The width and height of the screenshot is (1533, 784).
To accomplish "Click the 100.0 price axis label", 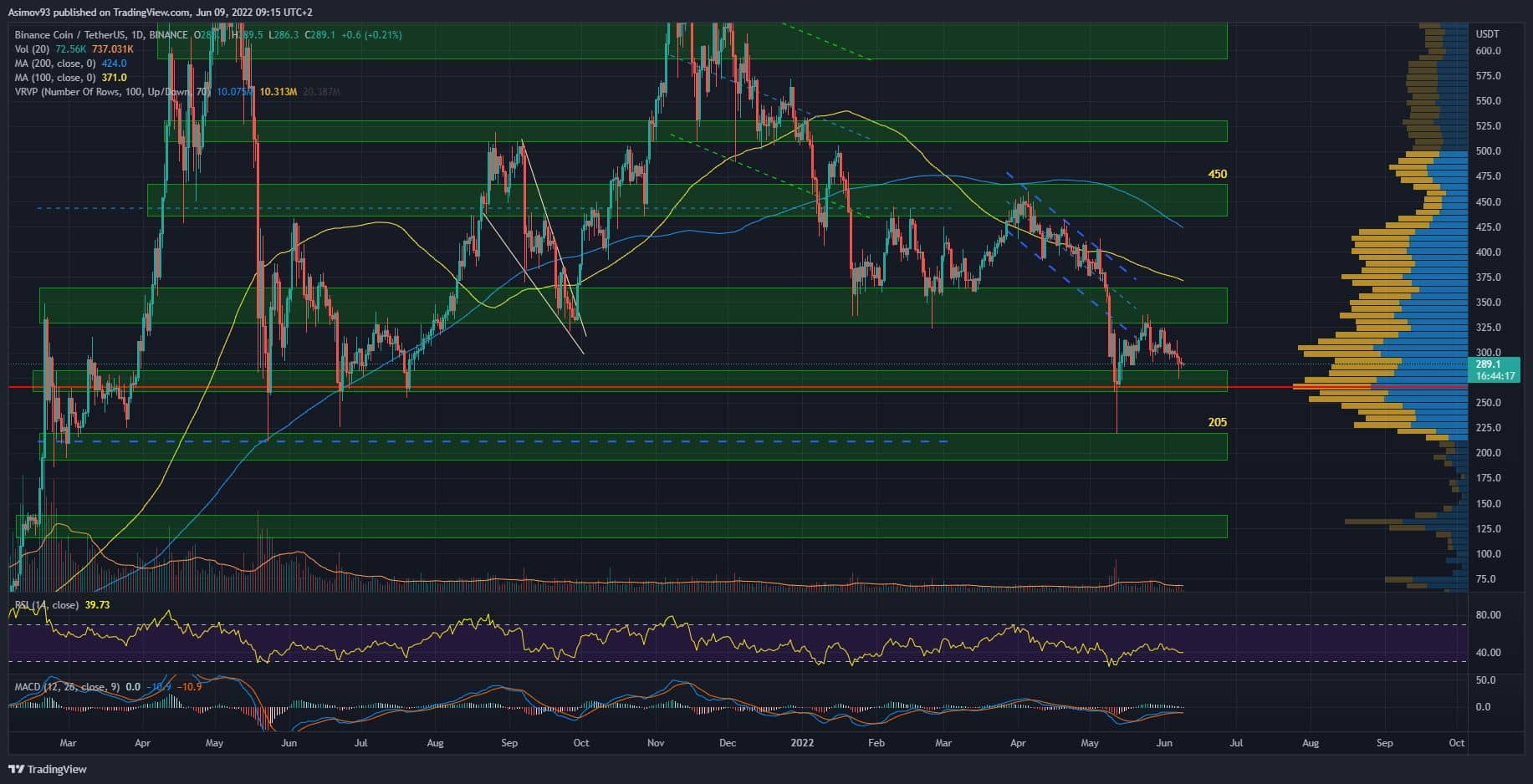I will pos(1488,554).
